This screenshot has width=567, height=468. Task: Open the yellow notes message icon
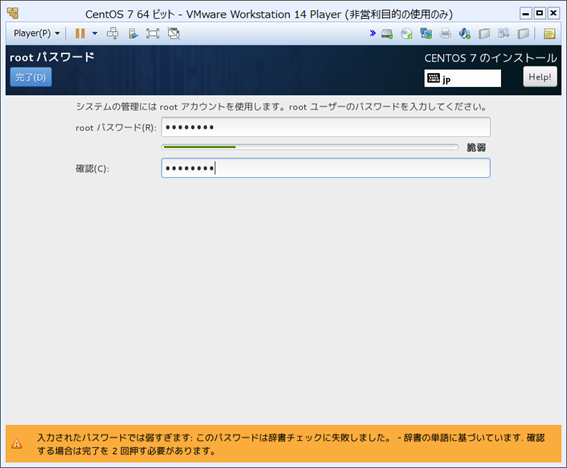click(x=549, y=34)
